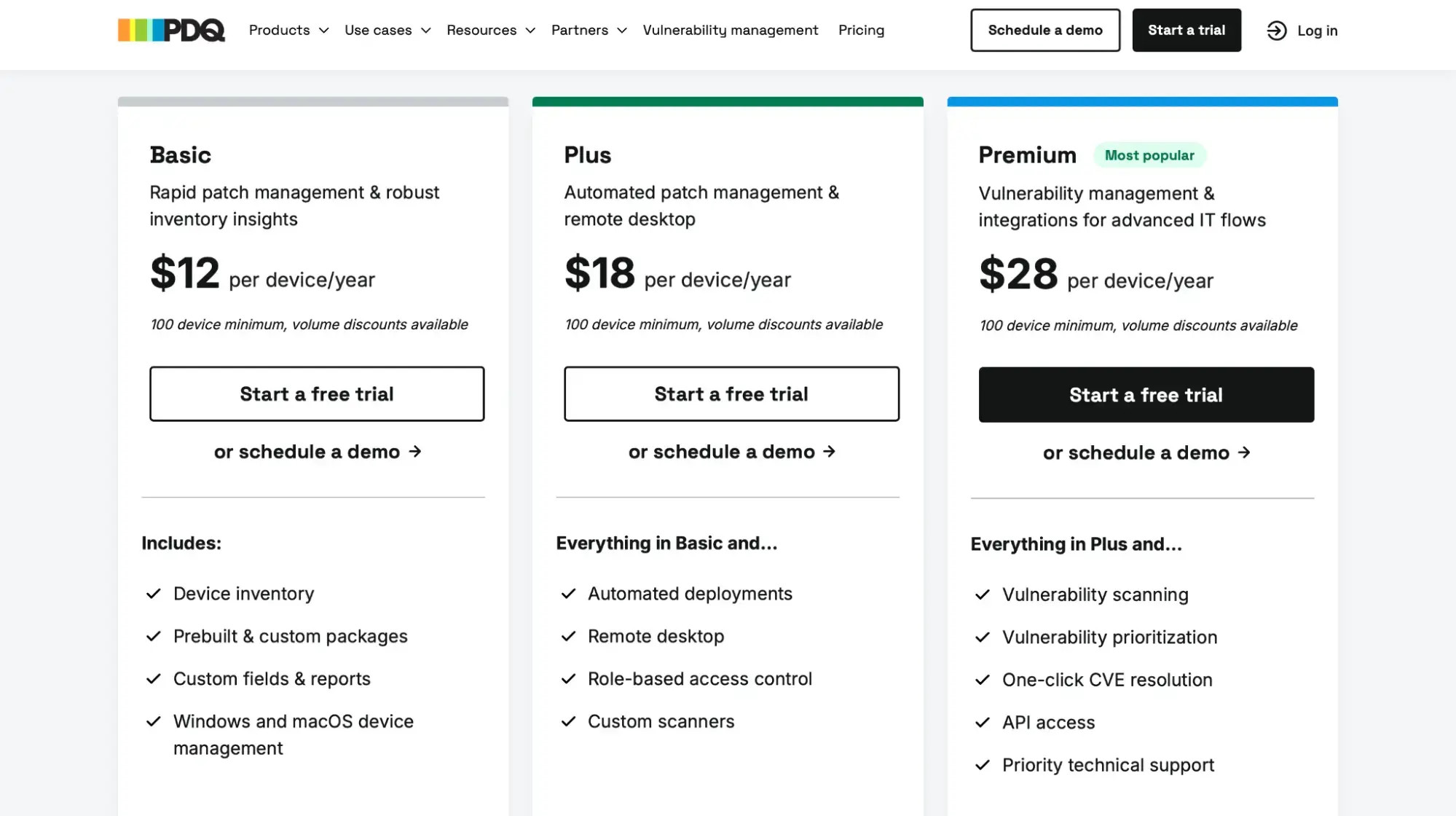The width and height of the screenshot is (1456, 816).
Task: Click the arrow next to Basic schedule a demo
Action: pos(415,452)
